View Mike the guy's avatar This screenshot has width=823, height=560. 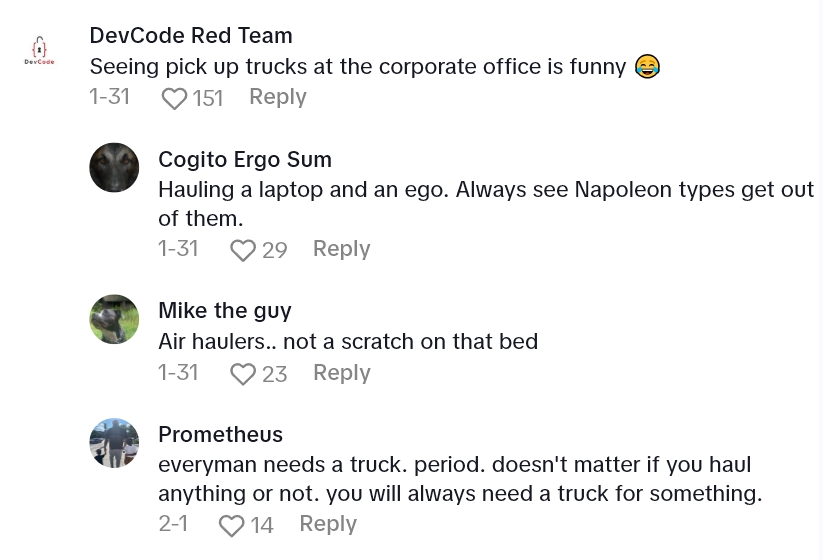click(x=114, y=319)
